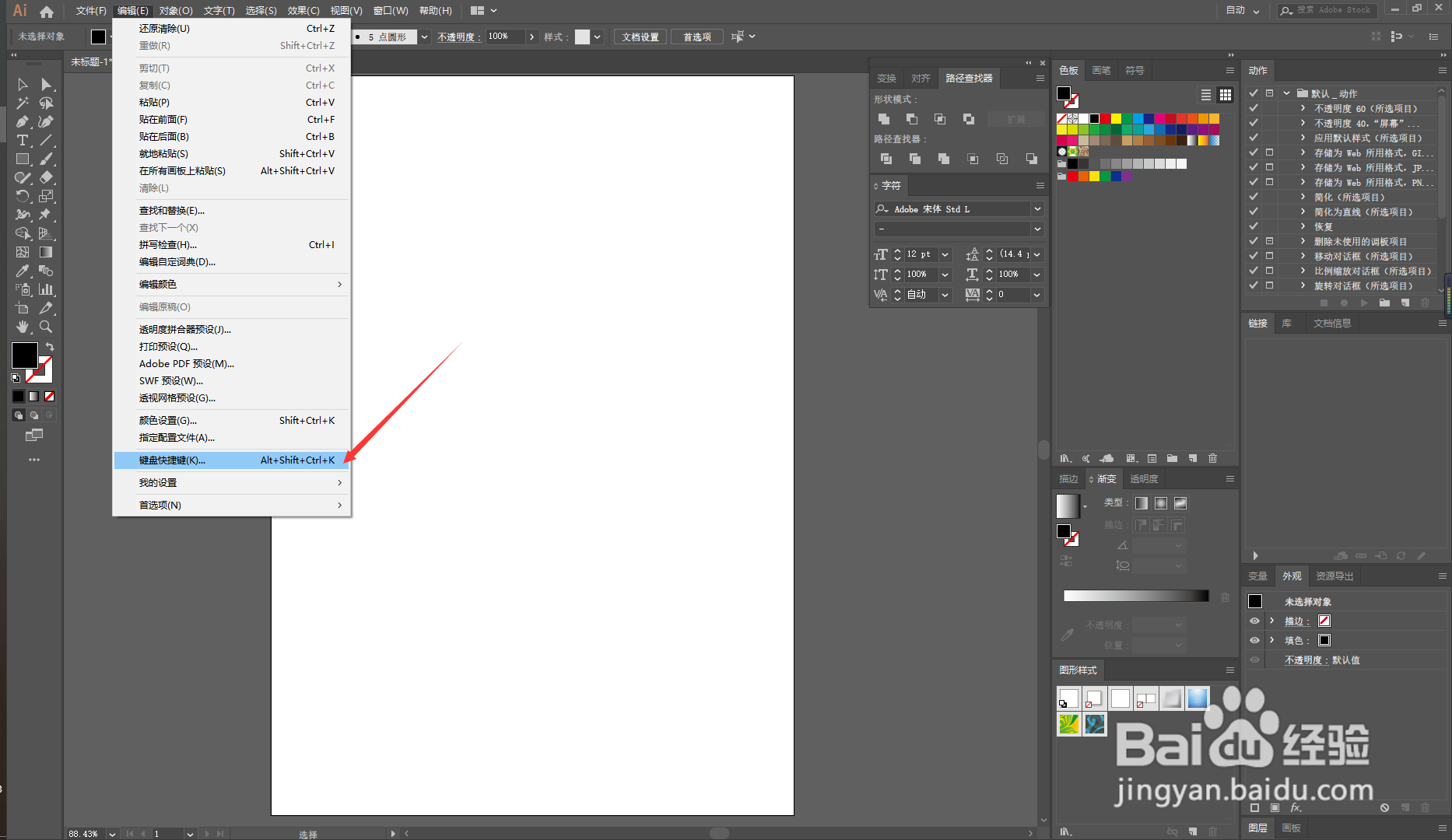Swap fill and stroke colors

50,347
